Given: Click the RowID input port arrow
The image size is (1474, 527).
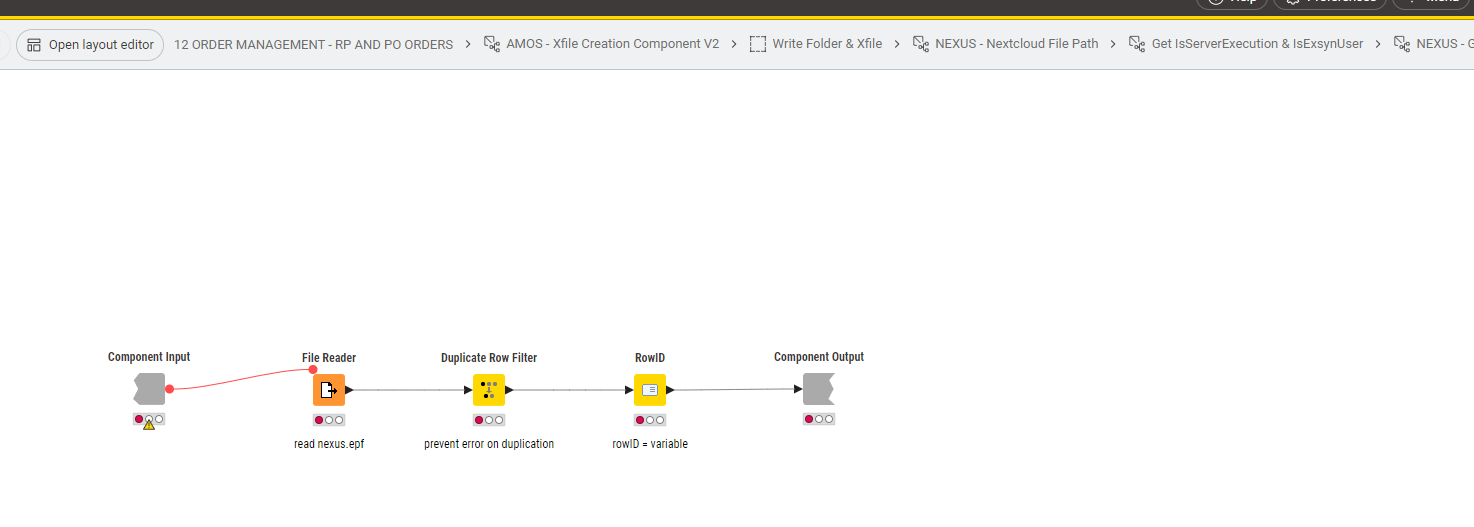Looking at the screenshot, I should (x=629, y=390).
